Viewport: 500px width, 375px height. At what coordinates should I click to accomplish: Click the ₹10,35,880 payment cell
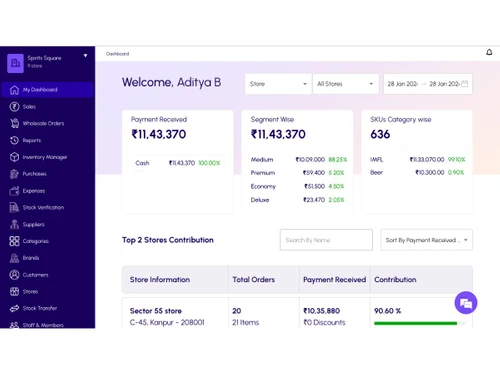pyautogui.click(x=321, y=311)
